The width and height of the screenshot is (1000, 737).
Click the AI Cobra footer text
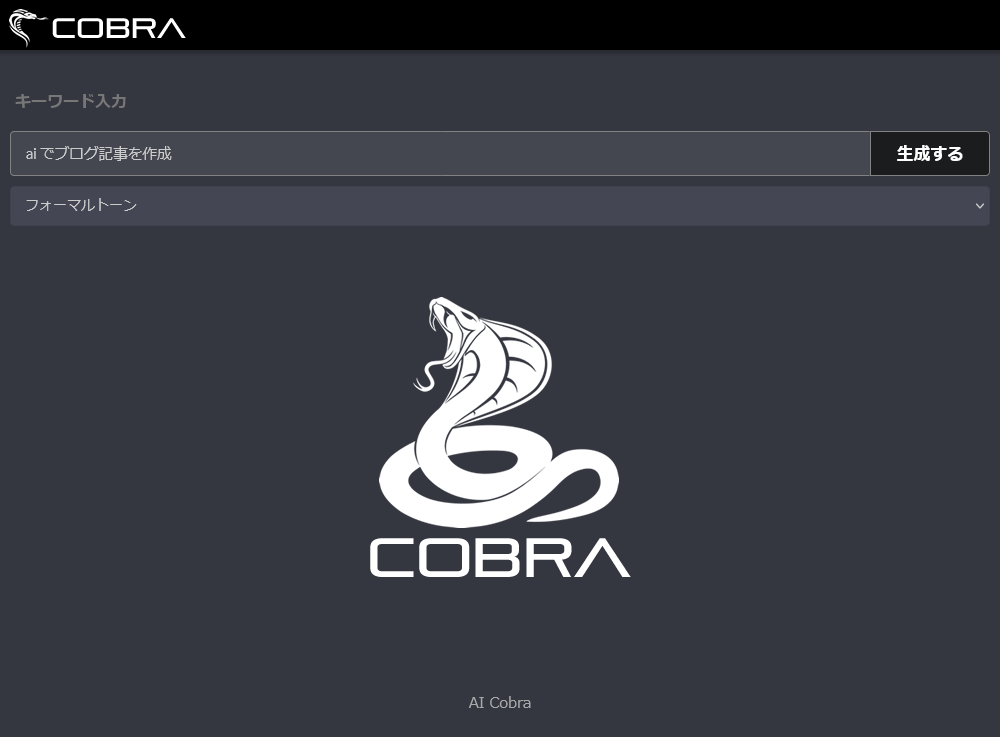pyautogui.click(x=499, y=702)
